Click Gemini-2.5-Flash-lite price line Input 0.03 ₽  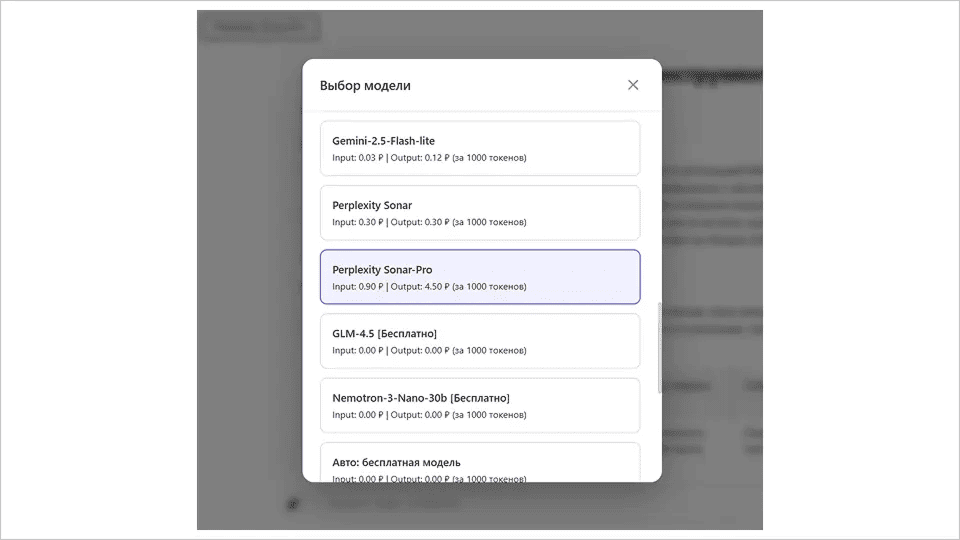pyautogui.click(x=429, y=158)
